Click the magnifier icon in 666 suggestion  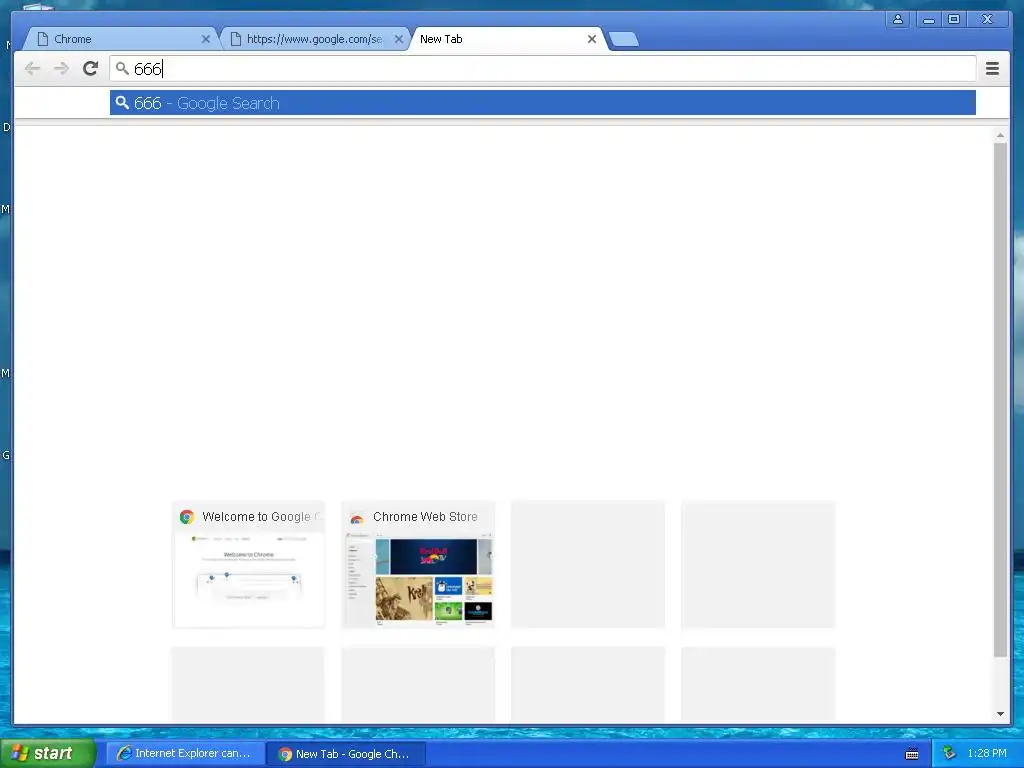coord(122,103)
